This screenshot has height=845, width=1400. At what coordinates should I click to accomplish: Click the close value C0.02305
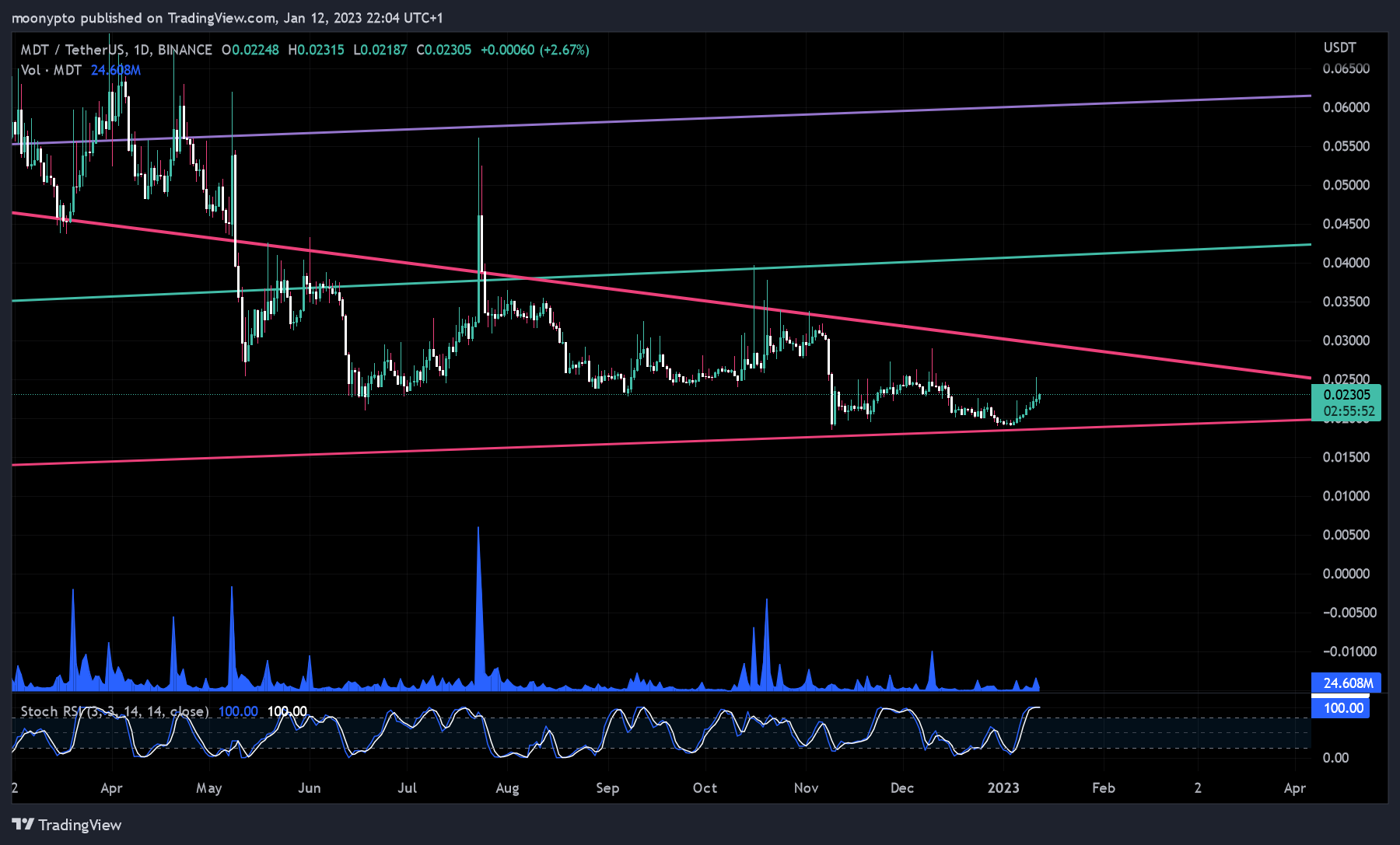click(x=444, y=50)
